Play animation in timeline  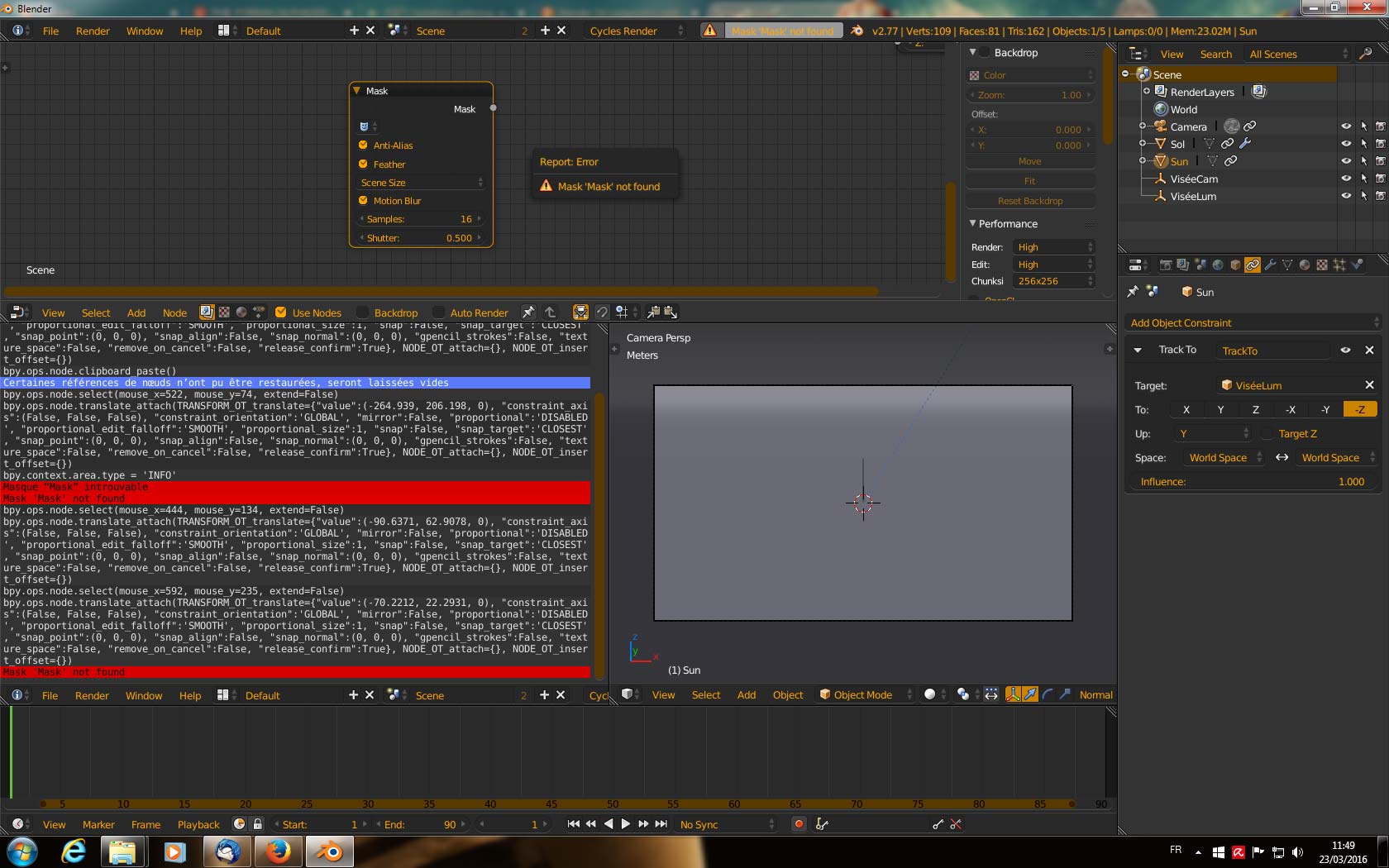pos(626,824)
